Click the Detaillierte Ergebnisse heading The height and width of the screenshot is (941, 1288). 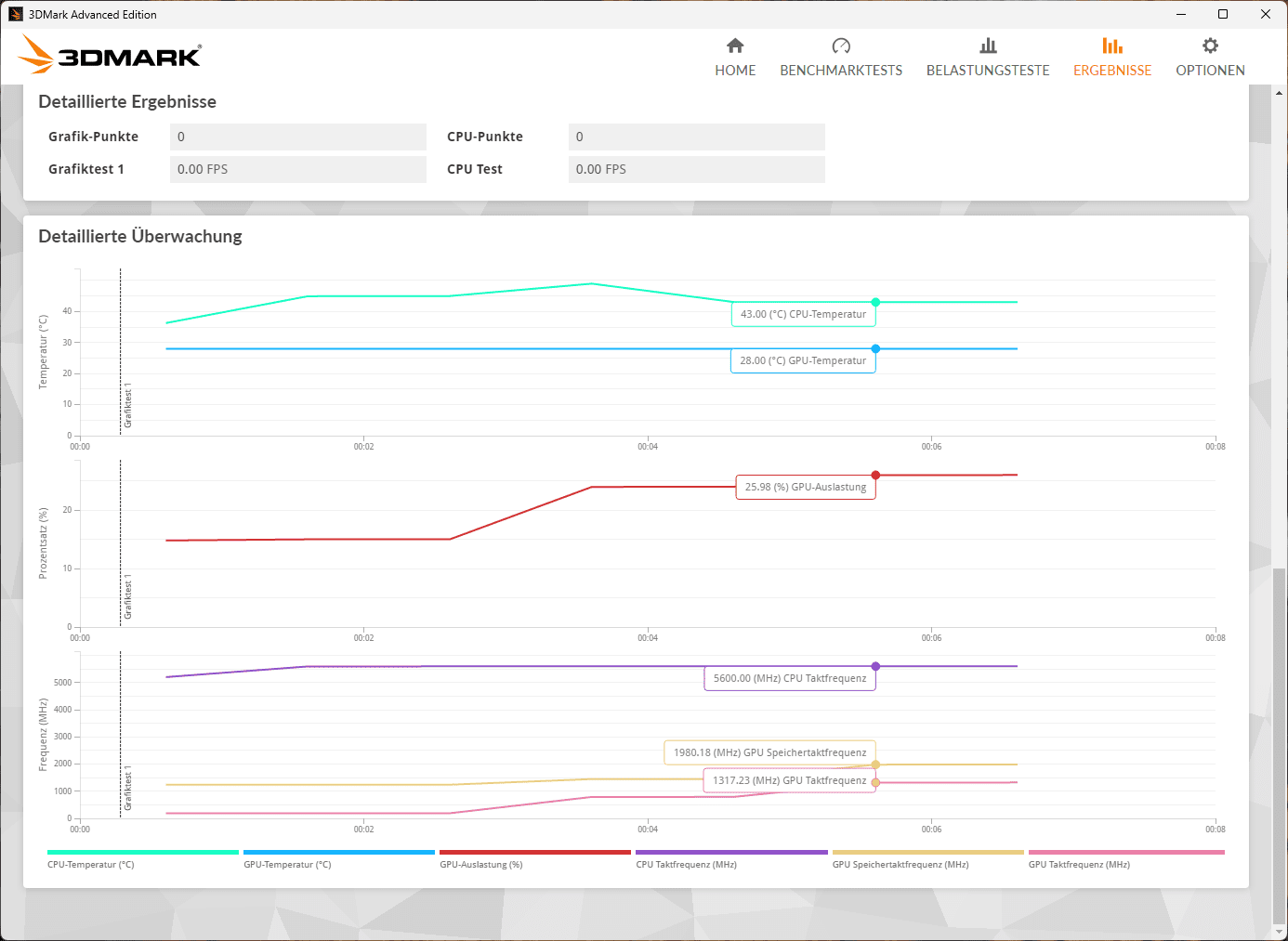click(x=127, y=101)
